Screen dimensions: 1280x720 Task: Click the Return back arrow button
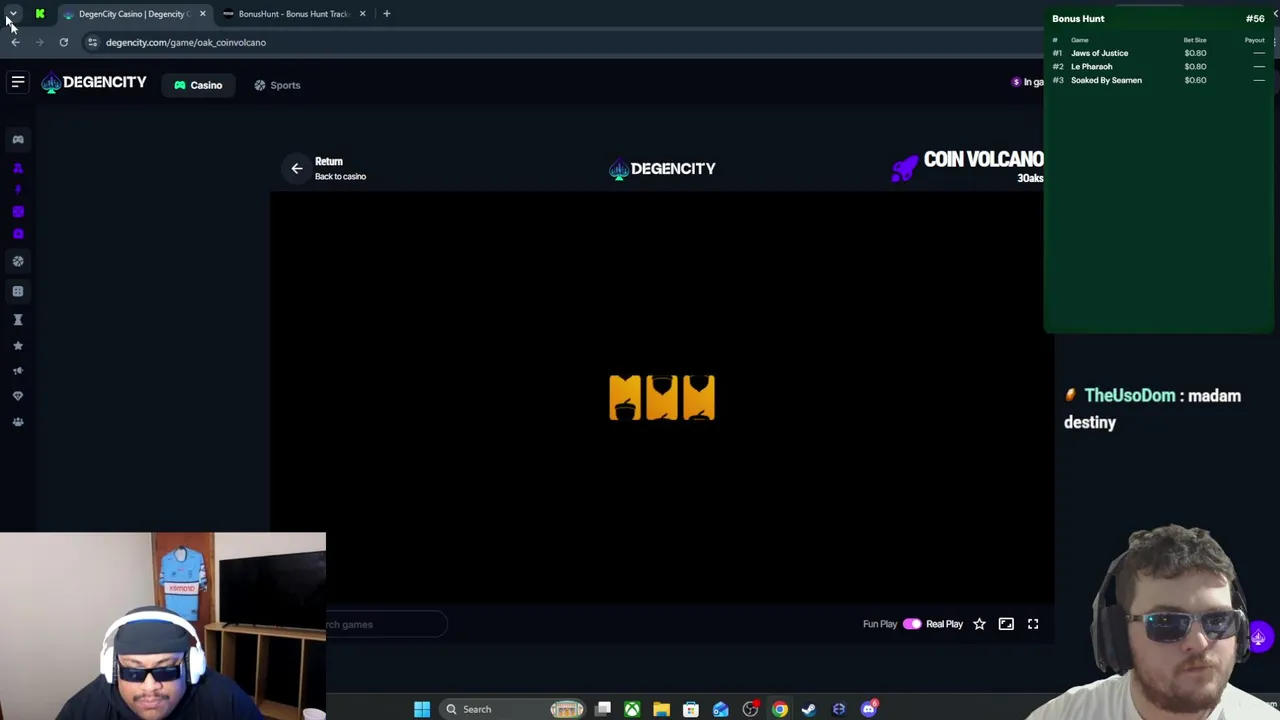[296, 168]
